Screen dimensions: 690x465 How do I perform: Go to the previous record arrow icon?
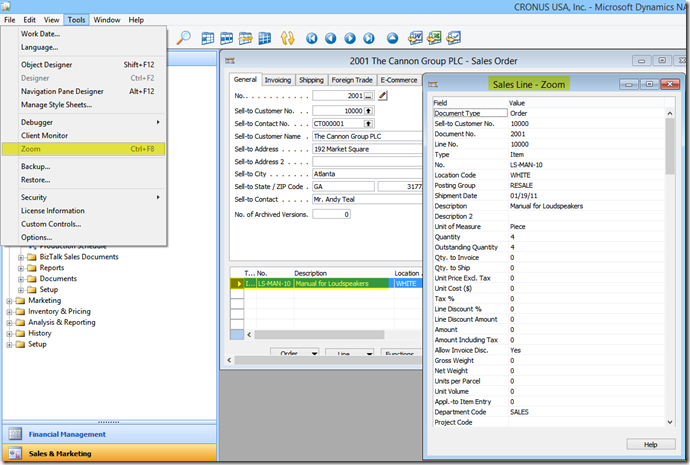tap(330, 38)
